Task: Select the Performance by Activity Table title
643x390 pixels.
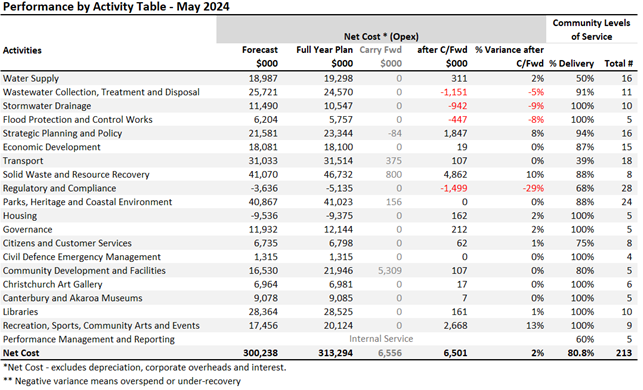Action: tap(116, 7)
